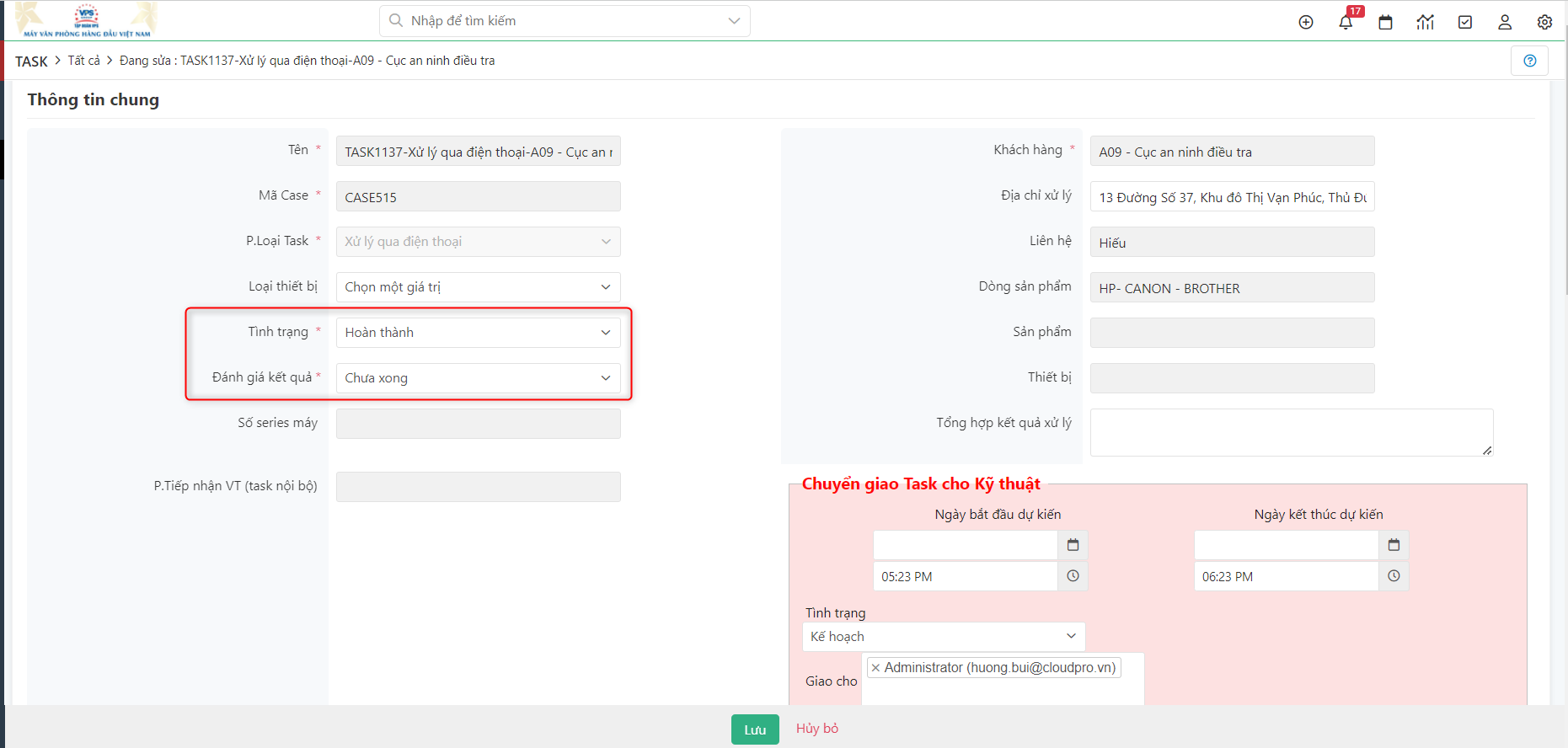Click the Mã Case field CASE515
This screenshot has width=1568, height=748.
coord(478,197)
